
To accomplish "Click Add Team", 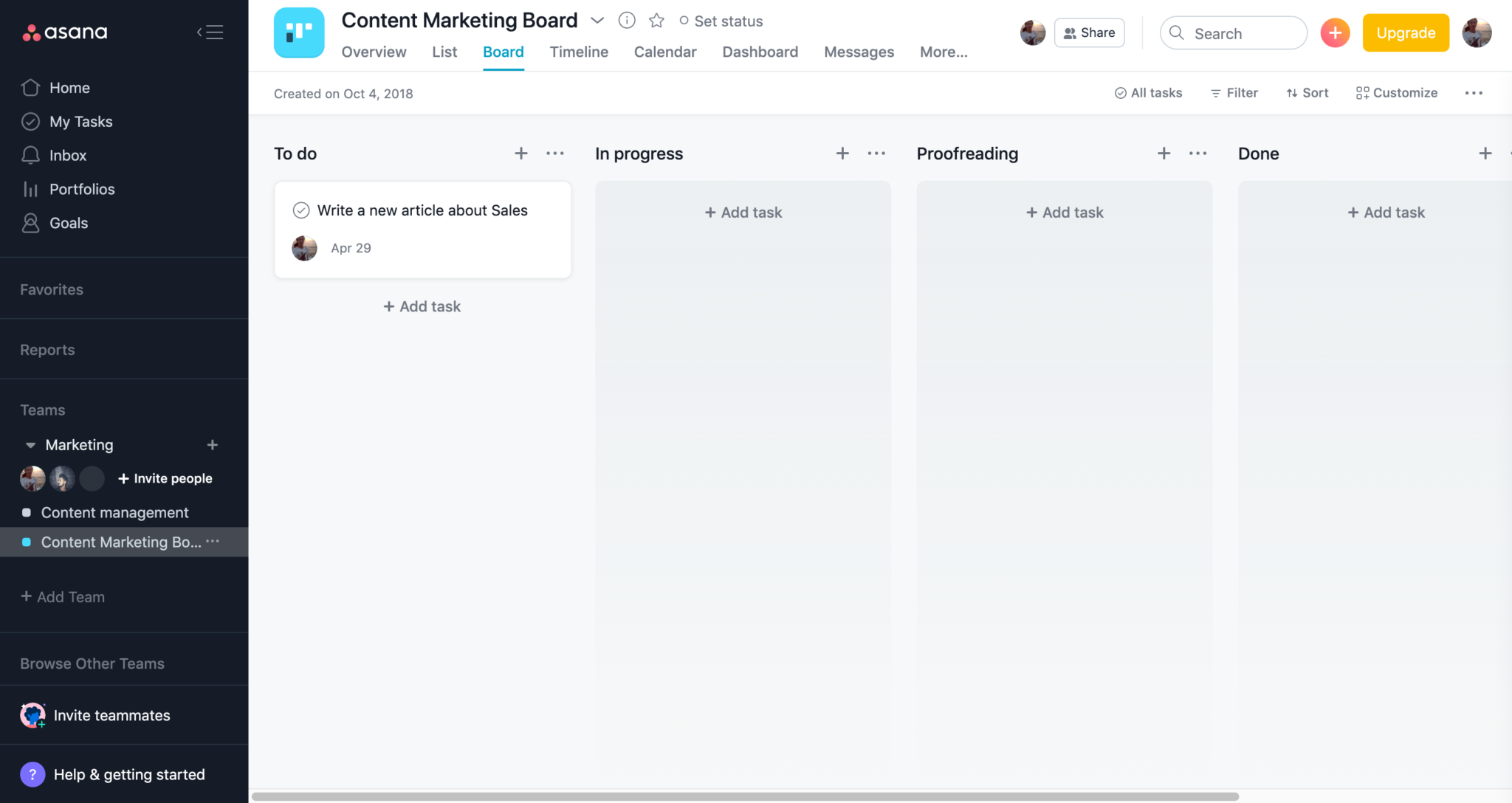I will pos(63,597).
